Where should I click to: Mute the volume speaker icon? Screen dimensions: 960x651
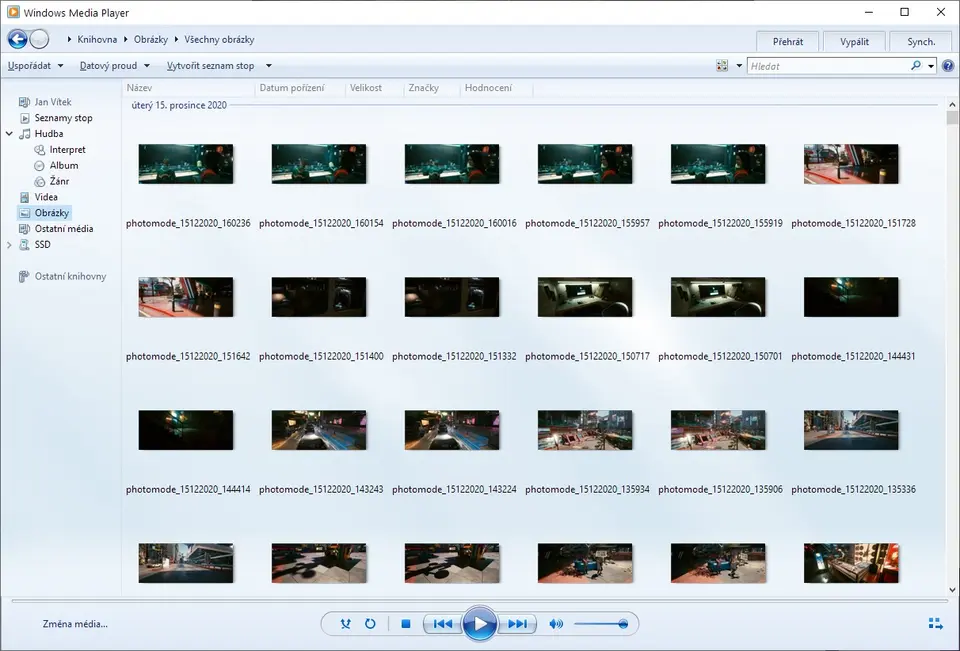(556, 624)
